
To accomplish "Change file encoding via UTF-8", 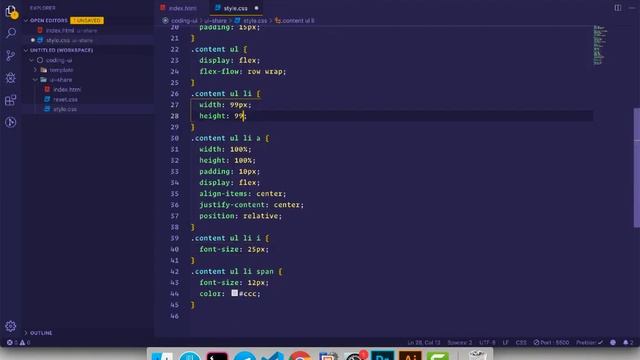I will [487, 342].
